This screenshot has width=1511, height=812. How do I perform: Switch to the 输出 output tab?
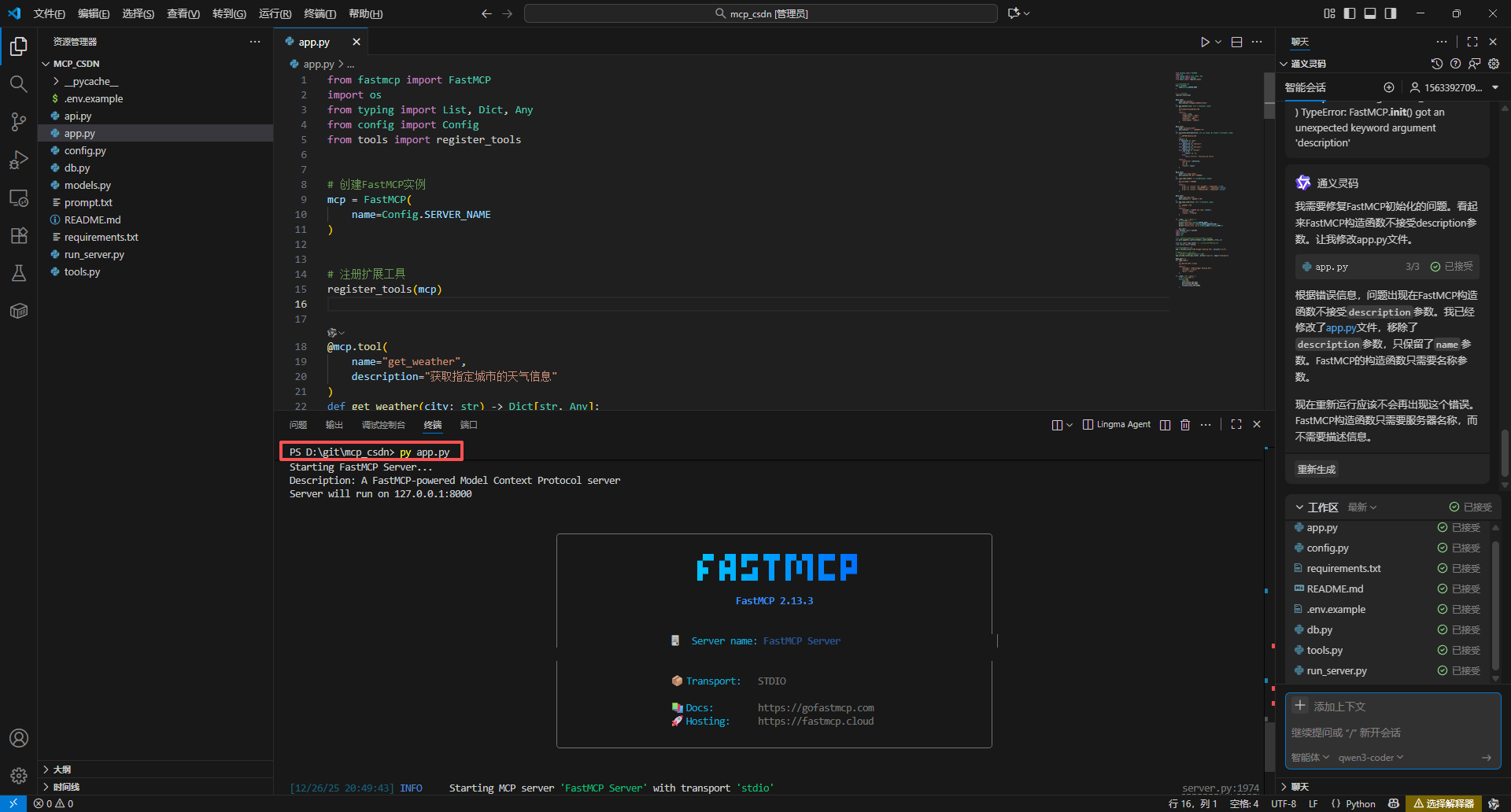click(x=334, y=425)
